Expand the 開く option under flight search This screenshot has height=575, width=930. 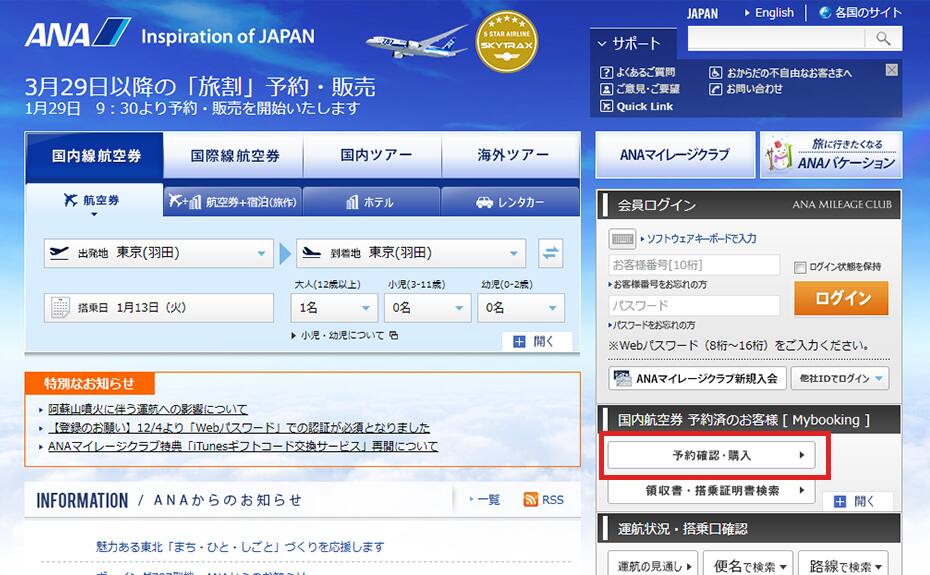[535, 341]
